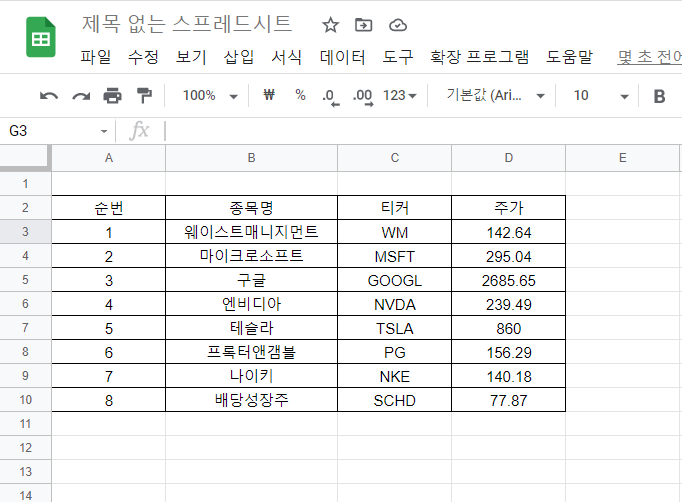Select the price cell 77.87

[508, 399]
